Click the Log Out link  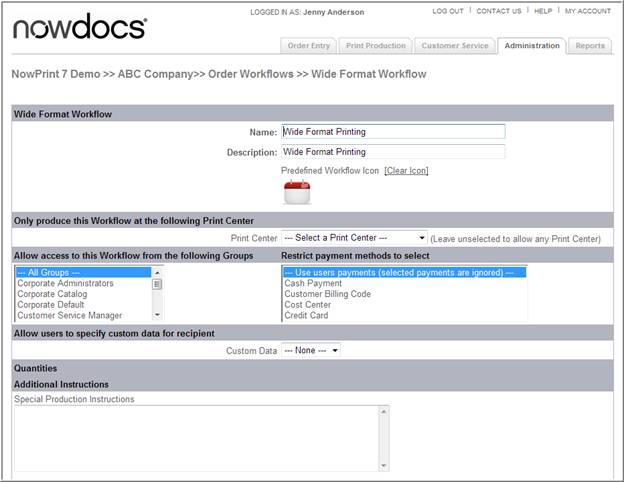click(448, 11)
